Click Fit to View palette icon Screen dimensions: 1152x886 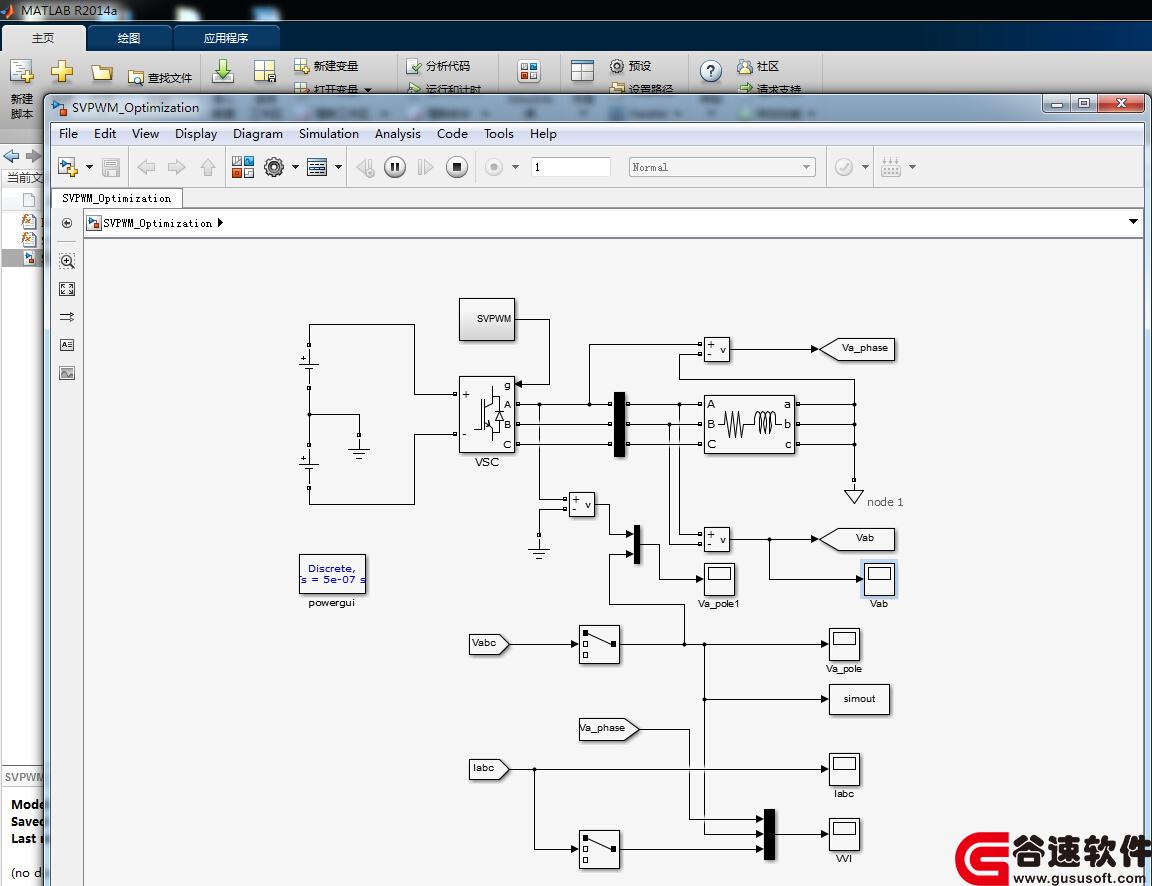(67, 289)
